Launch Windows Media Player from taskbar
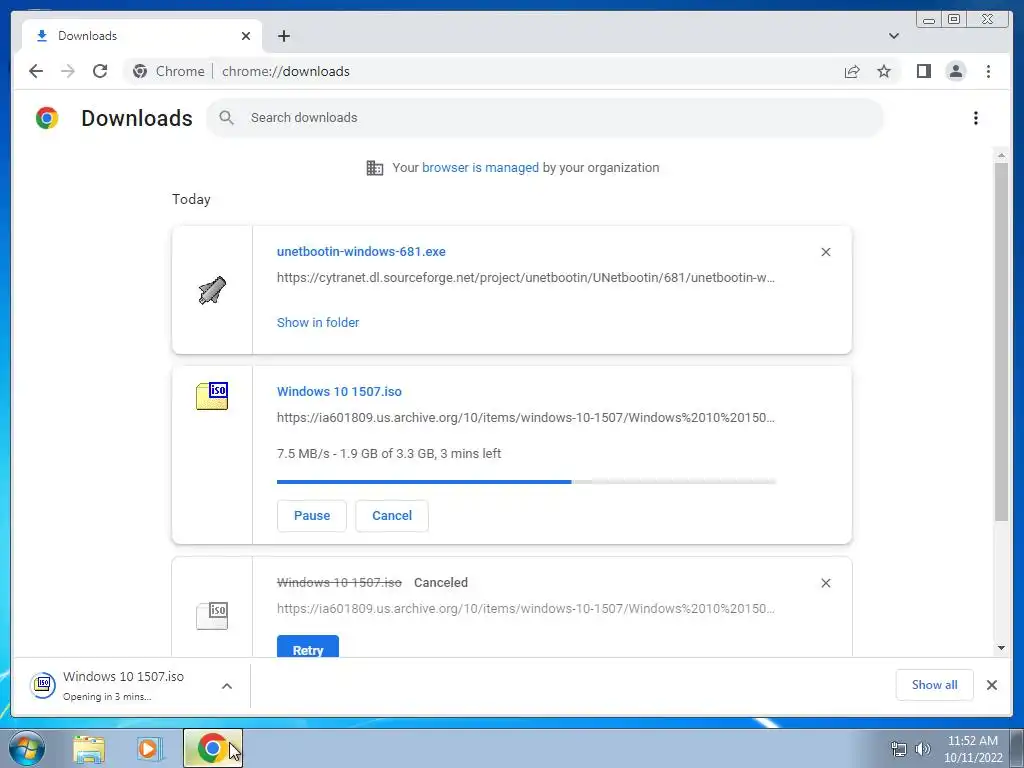 (150, 748)
